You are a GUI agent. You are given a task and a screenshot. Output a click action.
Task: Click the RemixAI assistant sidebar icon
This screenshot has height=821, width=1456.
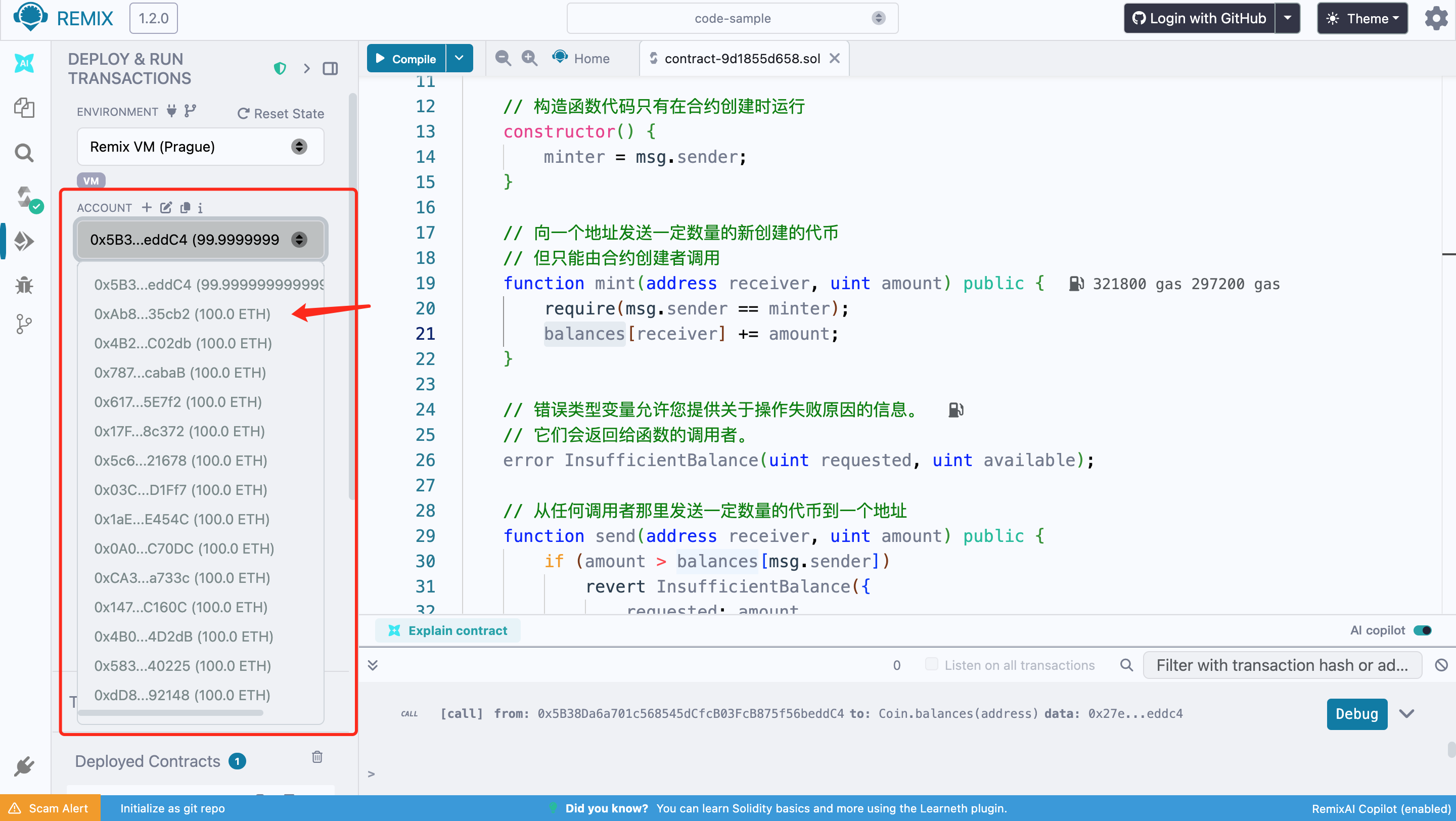24,63
